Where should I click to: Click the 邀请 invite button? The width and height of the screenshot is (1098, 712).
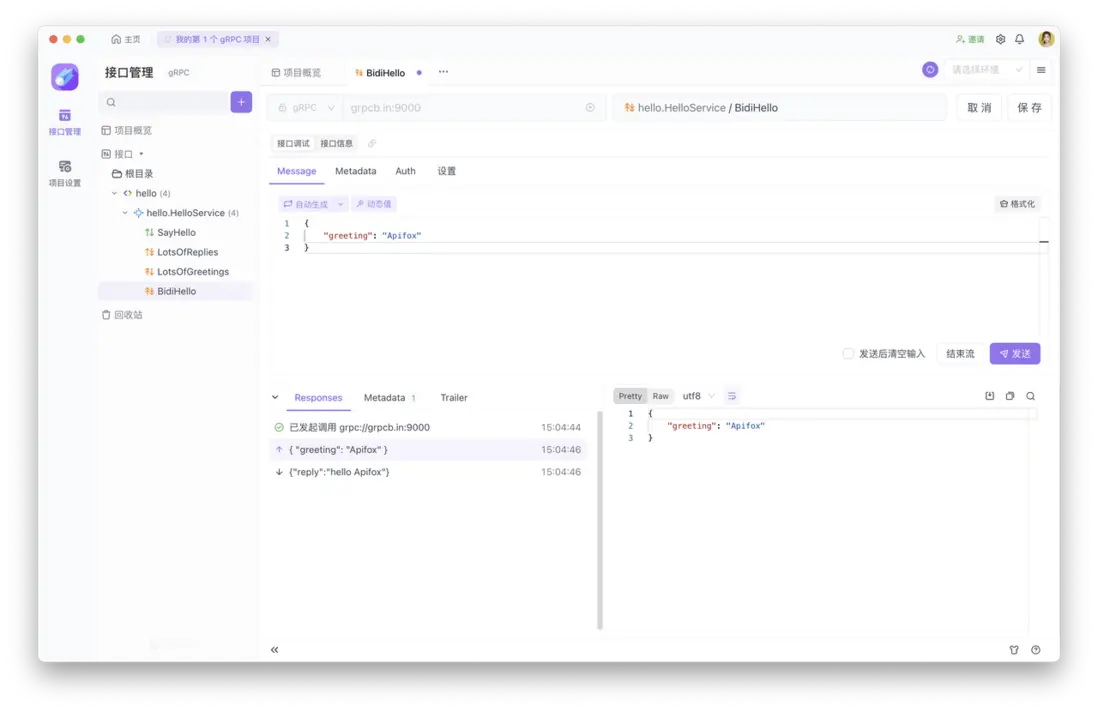[971, 39]
